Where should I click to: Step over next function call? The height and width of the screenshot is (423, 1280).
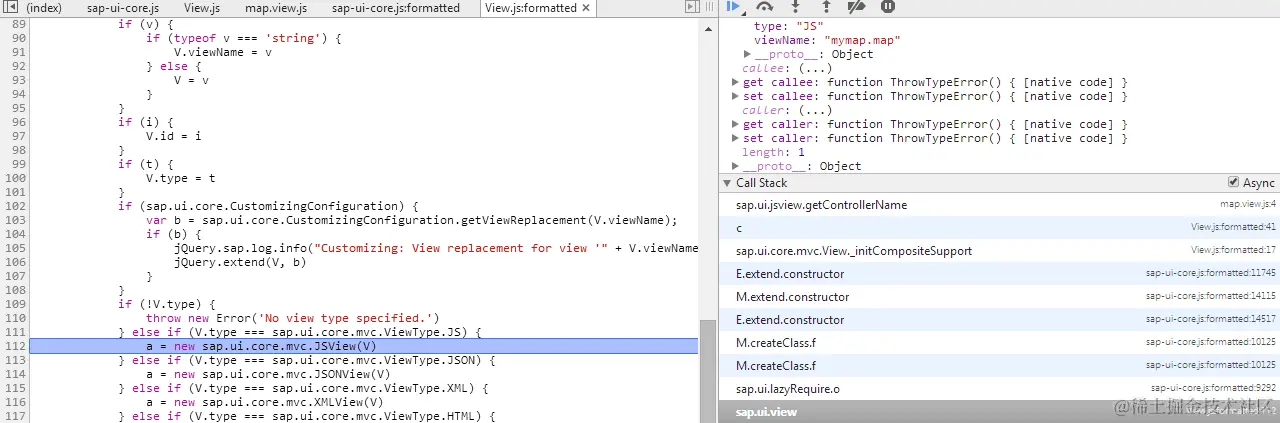tap(765, 7)
